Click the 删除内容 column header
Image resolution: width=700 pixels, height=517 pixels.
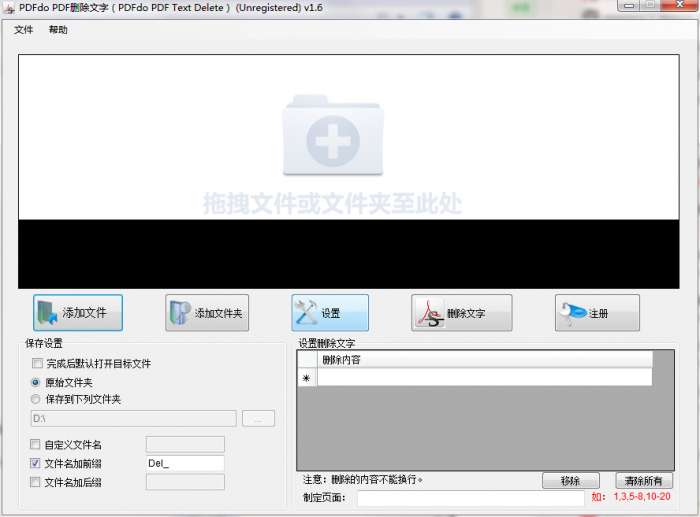pyautogui.click(x=484, y=360)
